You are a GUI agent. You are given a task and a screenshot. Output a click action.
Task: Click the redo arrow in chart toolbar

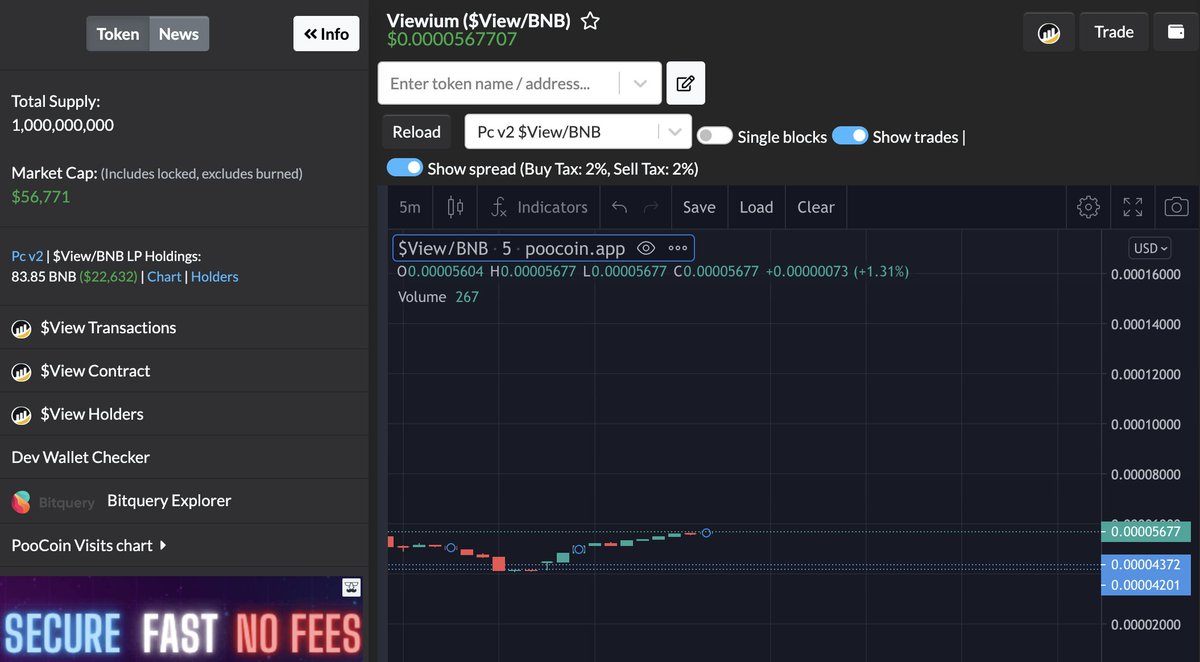[651, 207]
